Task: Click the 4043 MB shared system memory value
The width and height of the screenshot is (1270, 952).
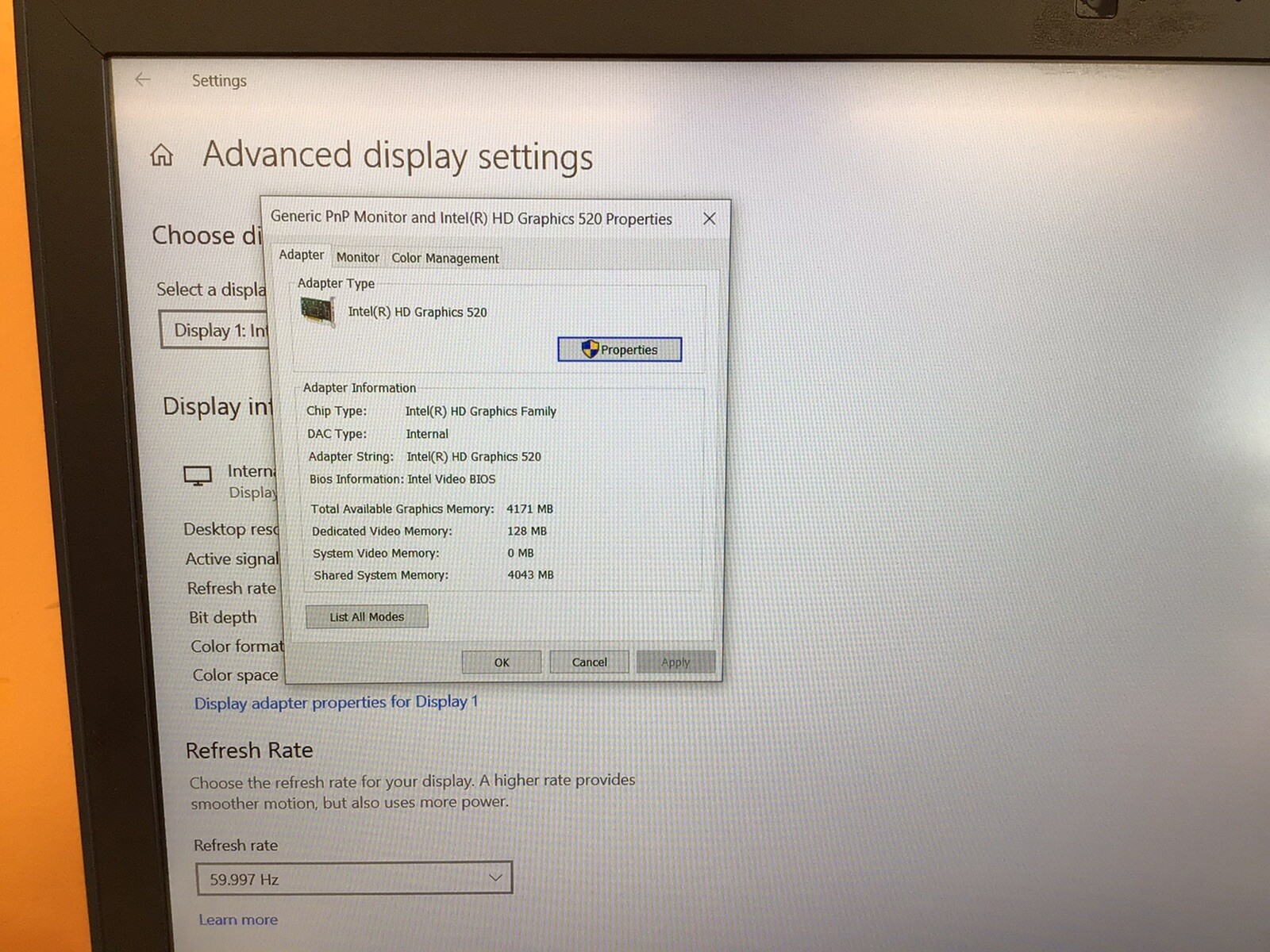Action: point(530,574)
